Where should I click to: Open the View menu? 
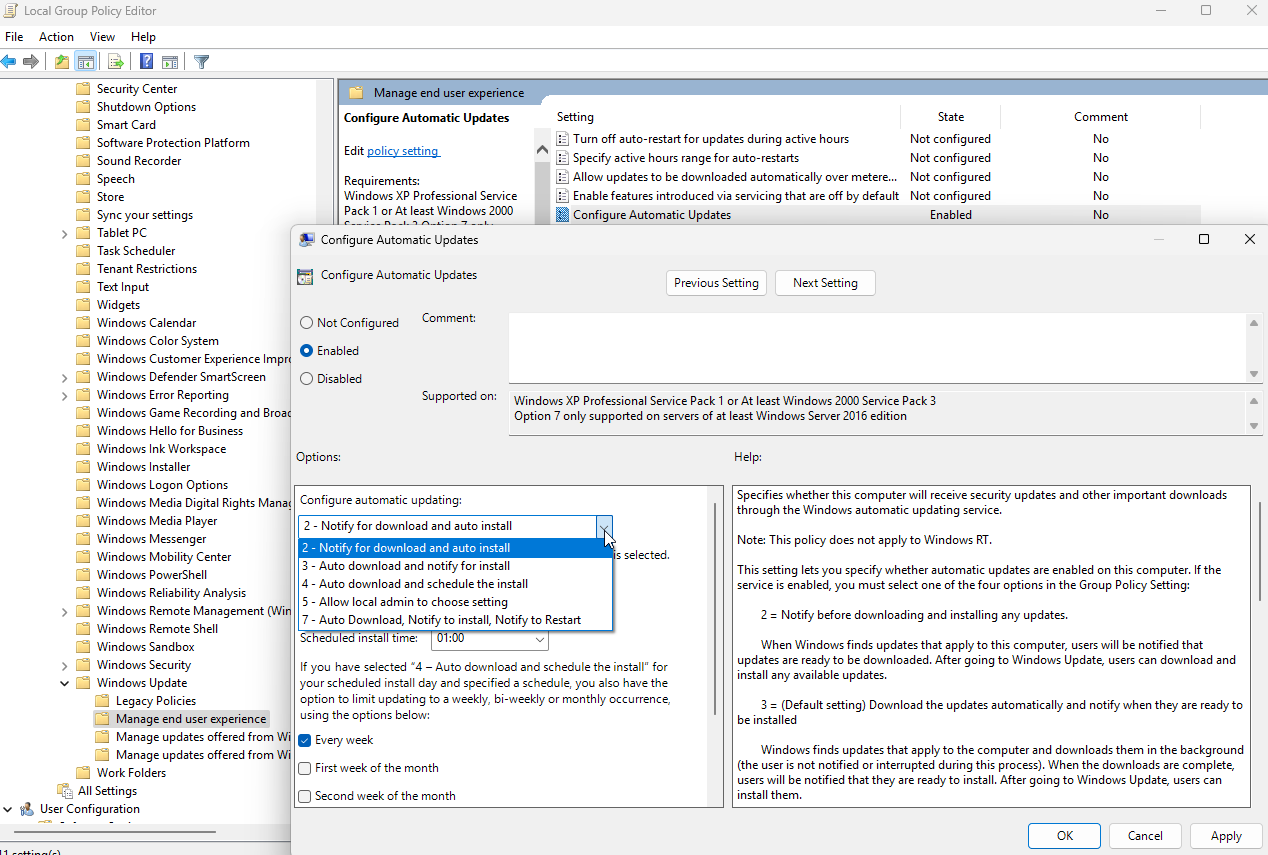pos(103,37)
